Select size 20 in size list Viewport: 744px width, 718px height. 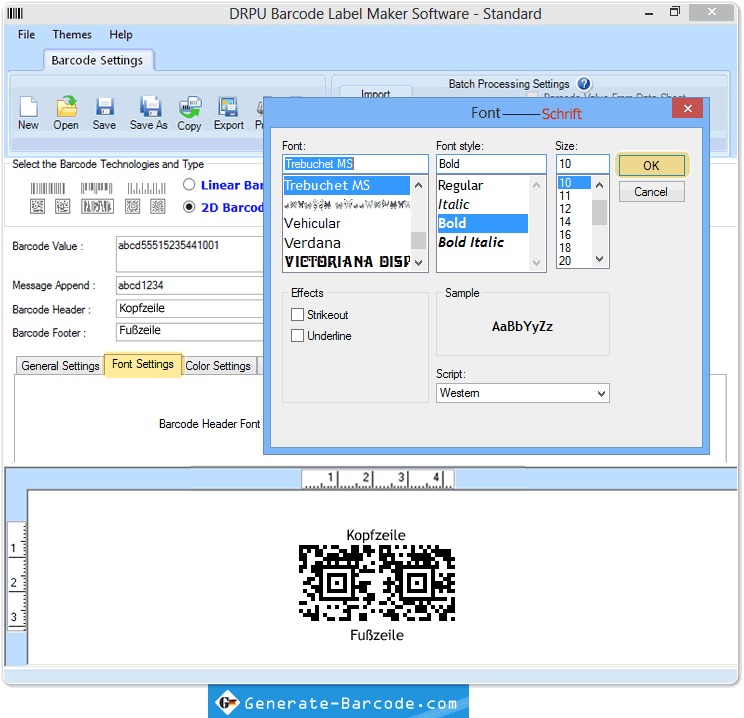coord(574,261)
